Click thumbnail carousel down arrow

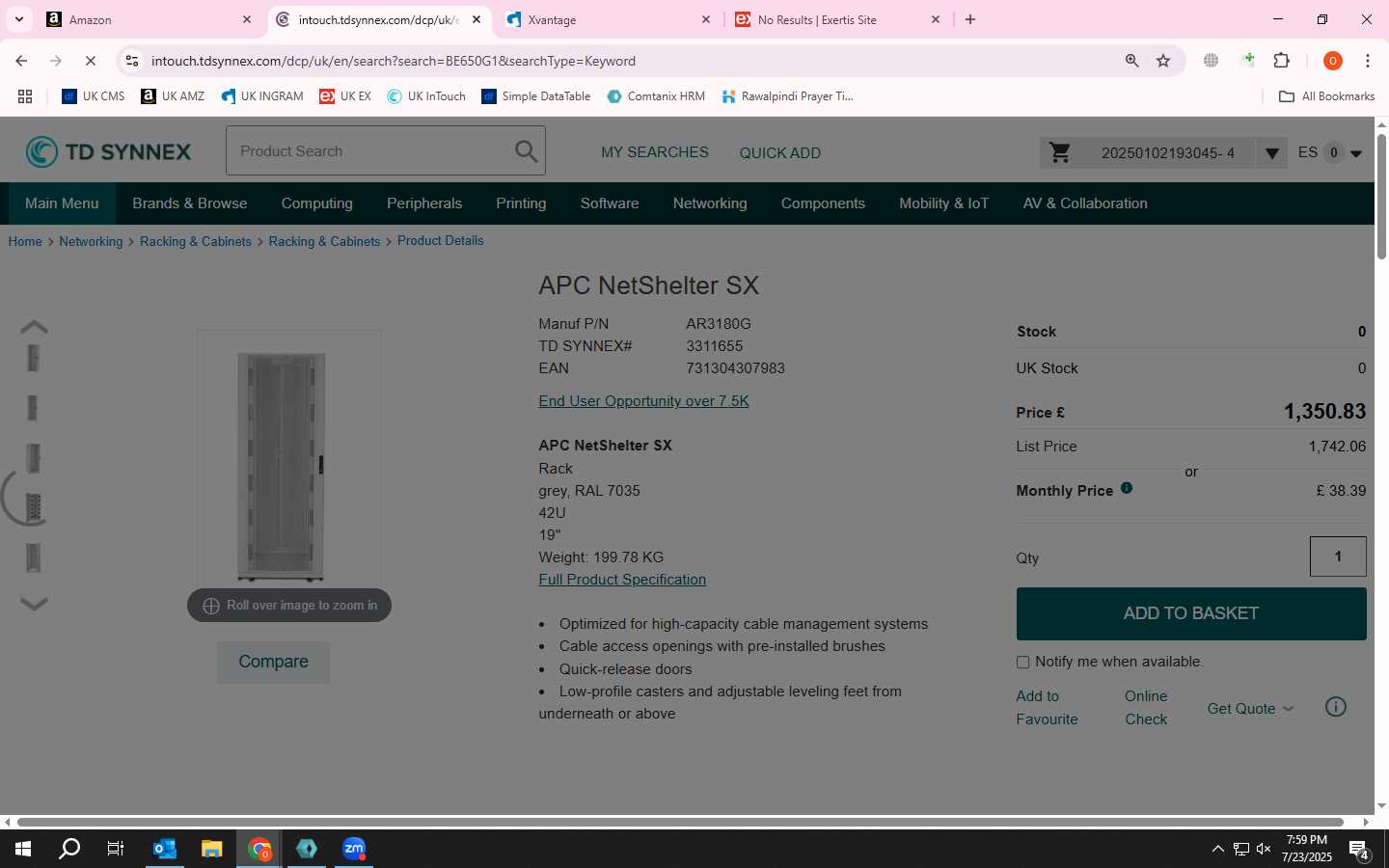pyautogui.click(x=34, y=604)
